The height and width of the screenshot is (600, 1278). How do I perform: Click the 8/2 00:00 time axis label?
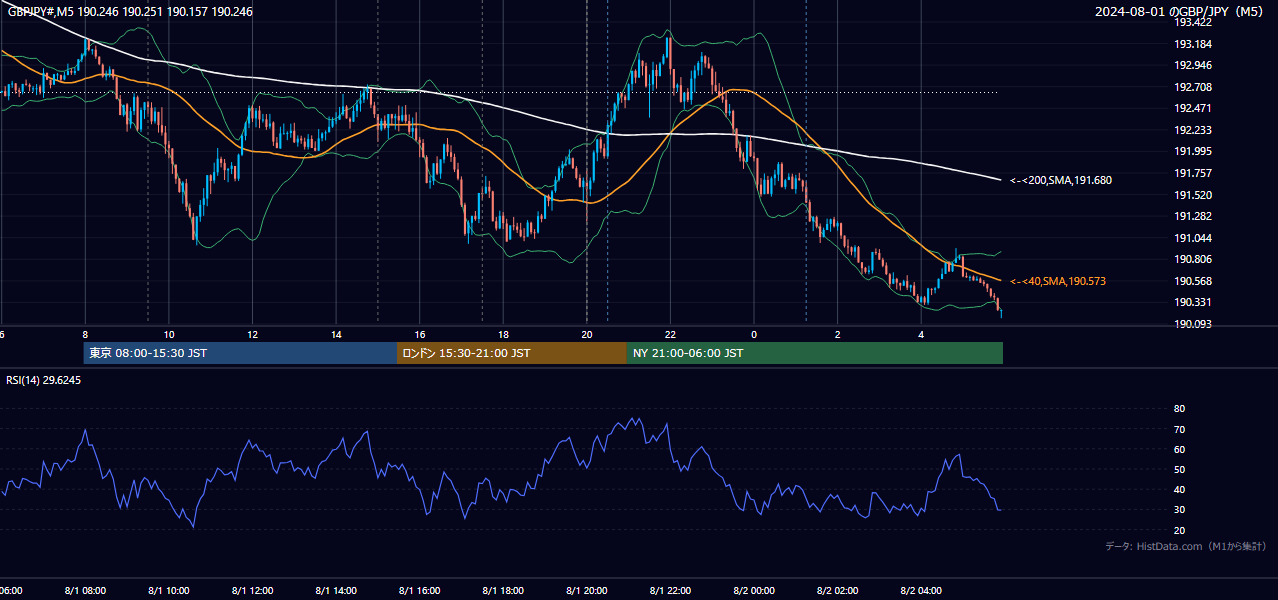(x=754, y=591)
